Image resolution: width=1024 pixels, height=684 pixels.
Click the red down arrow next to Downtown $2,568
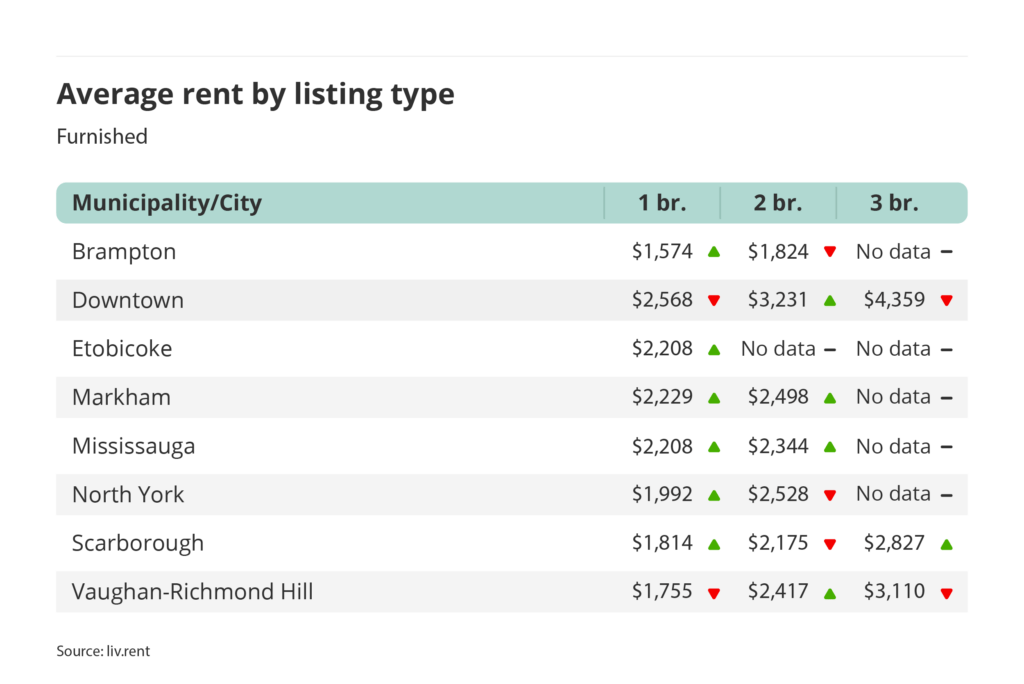pos(714,301)
